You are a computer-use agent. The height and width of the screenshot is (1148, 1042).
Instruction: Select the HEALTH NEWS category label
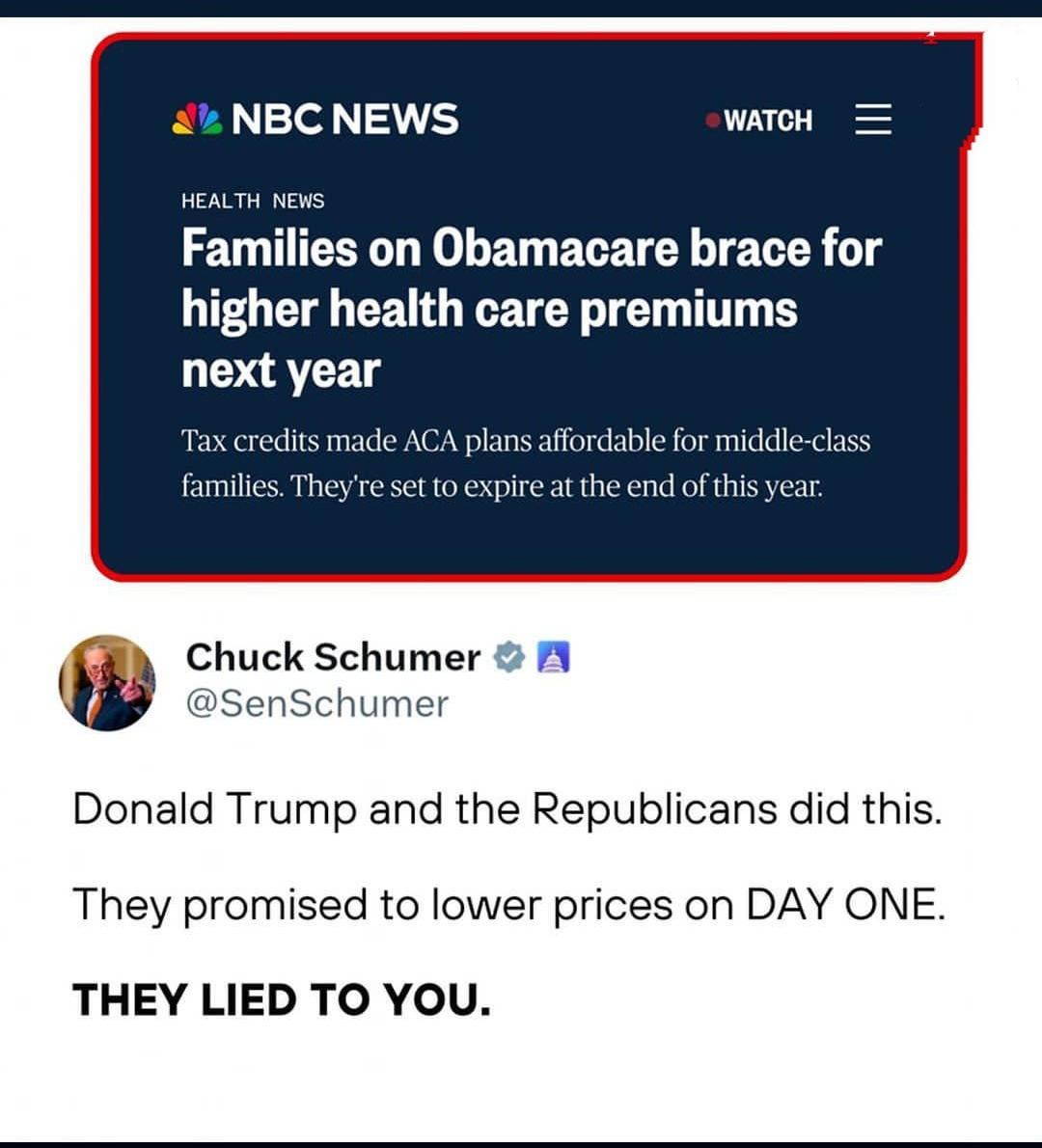click(x=253, y=201)
